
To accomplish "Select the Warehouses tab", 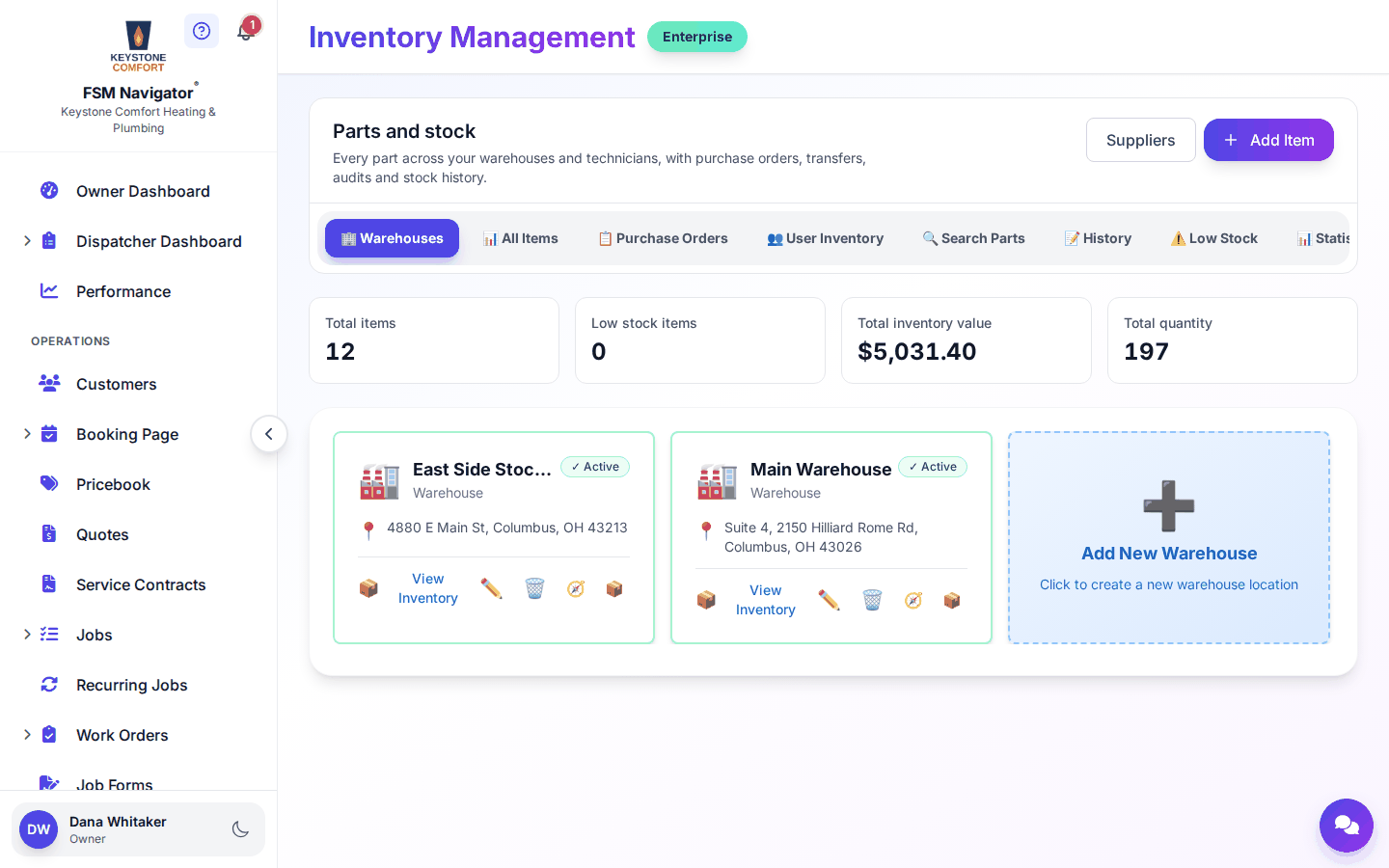I will pyautogui.click(x=393, y=238).
